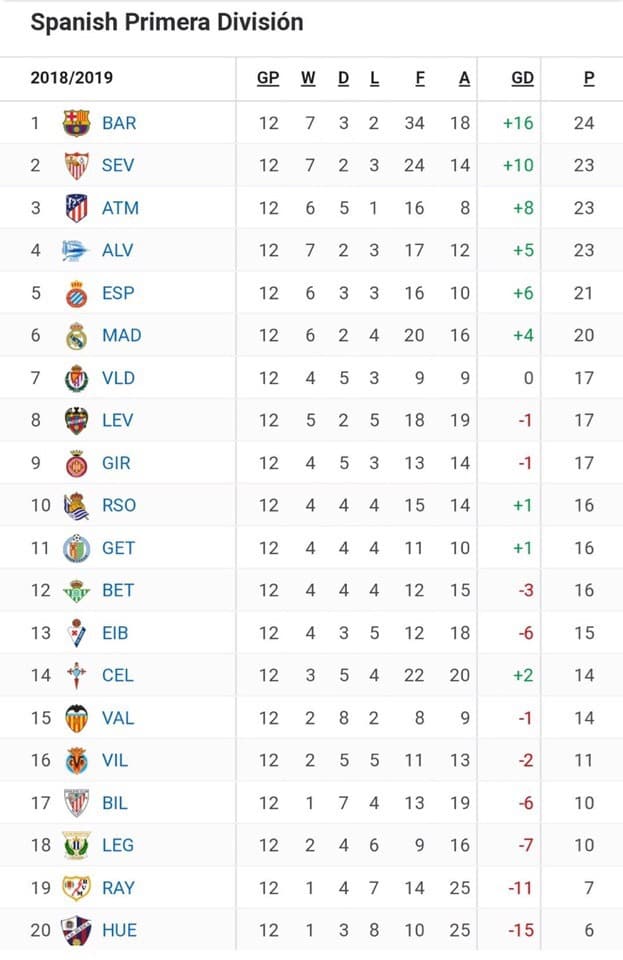623x960 pixels.
Task: Open the ALV team link
Action: [118, 250]
